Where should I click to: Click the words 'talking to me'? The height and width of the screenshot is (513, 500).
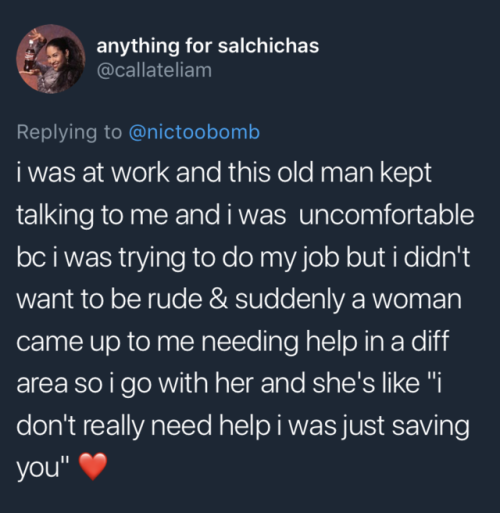(x=92, y=216)
